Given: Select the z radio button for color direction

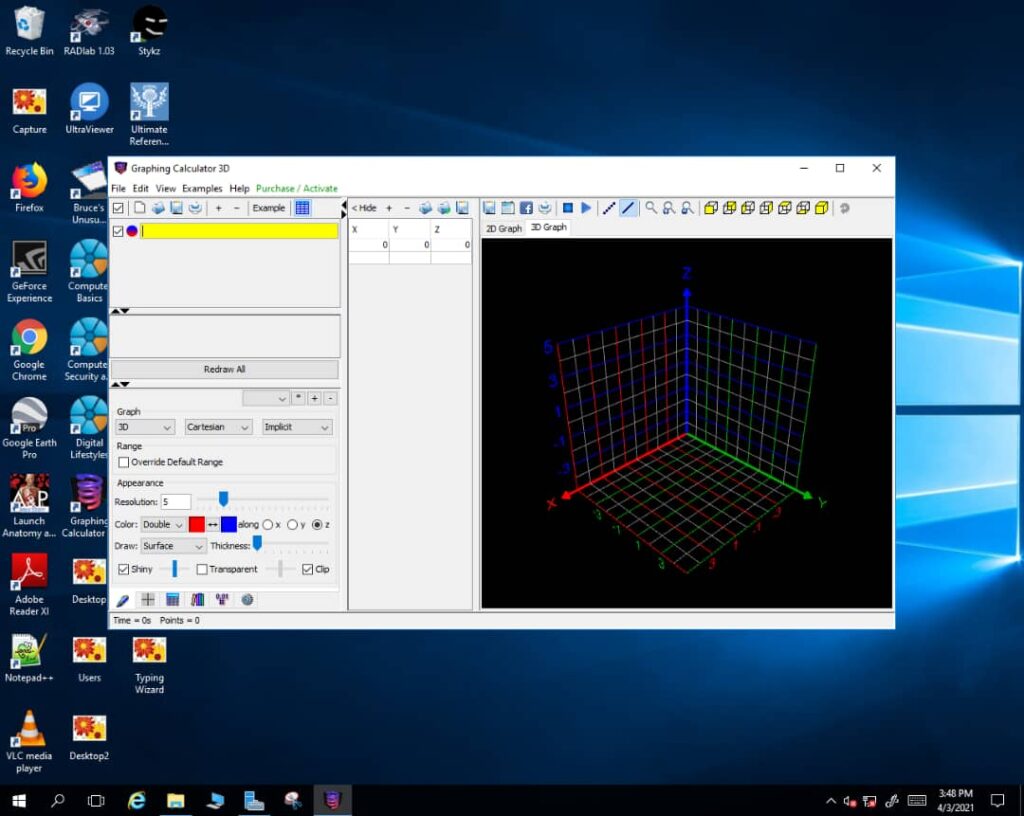Looking at the screenshot, I should [x=317, y=524].
